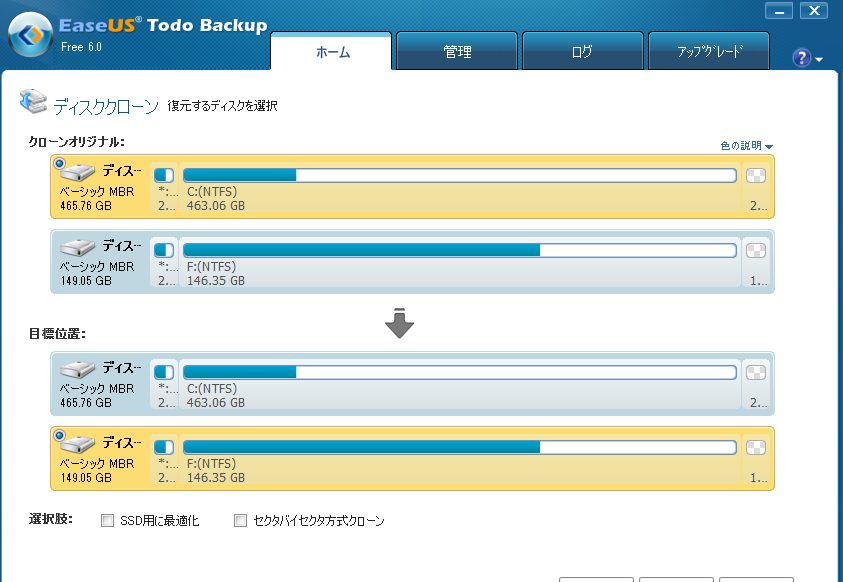Image resolution: width=843 pixels, height=582 pixels.
Task: Enable セクタバイセクタ方式クローン checkbox
Action: [240, 520]
